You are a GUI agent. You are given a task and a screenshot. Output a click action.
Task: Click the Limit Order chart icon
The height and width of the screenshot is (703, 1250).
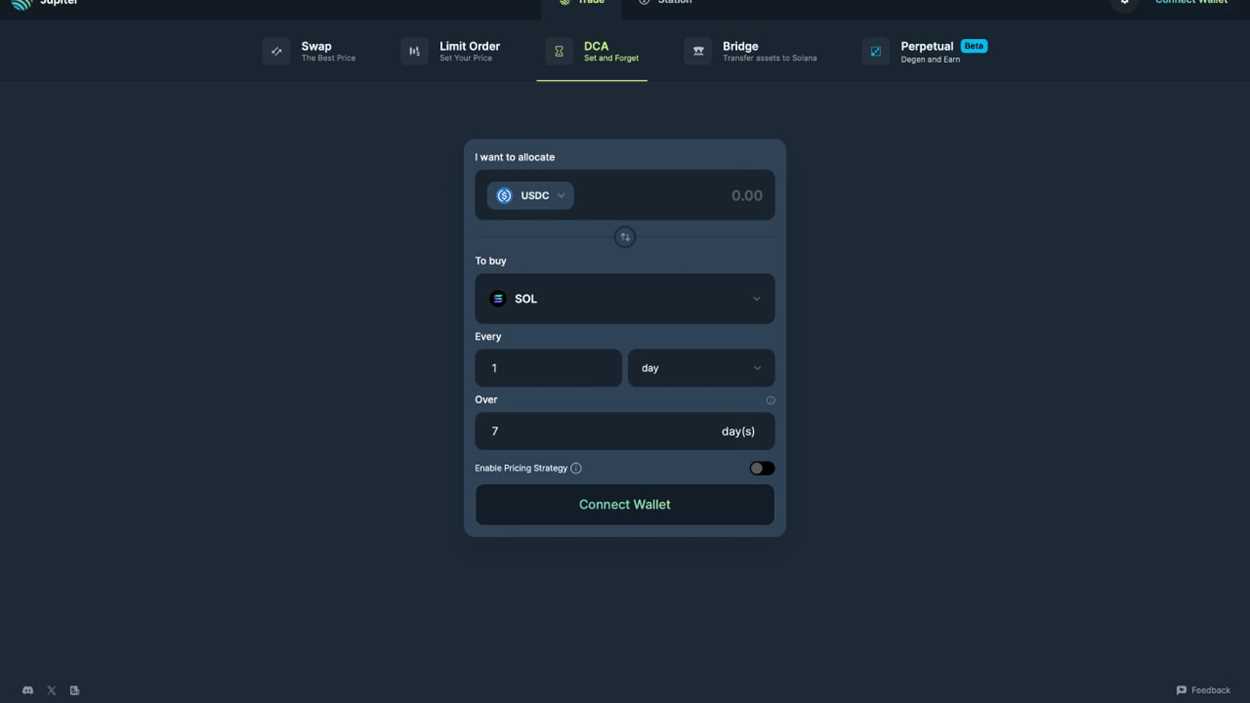pos(414,51)
